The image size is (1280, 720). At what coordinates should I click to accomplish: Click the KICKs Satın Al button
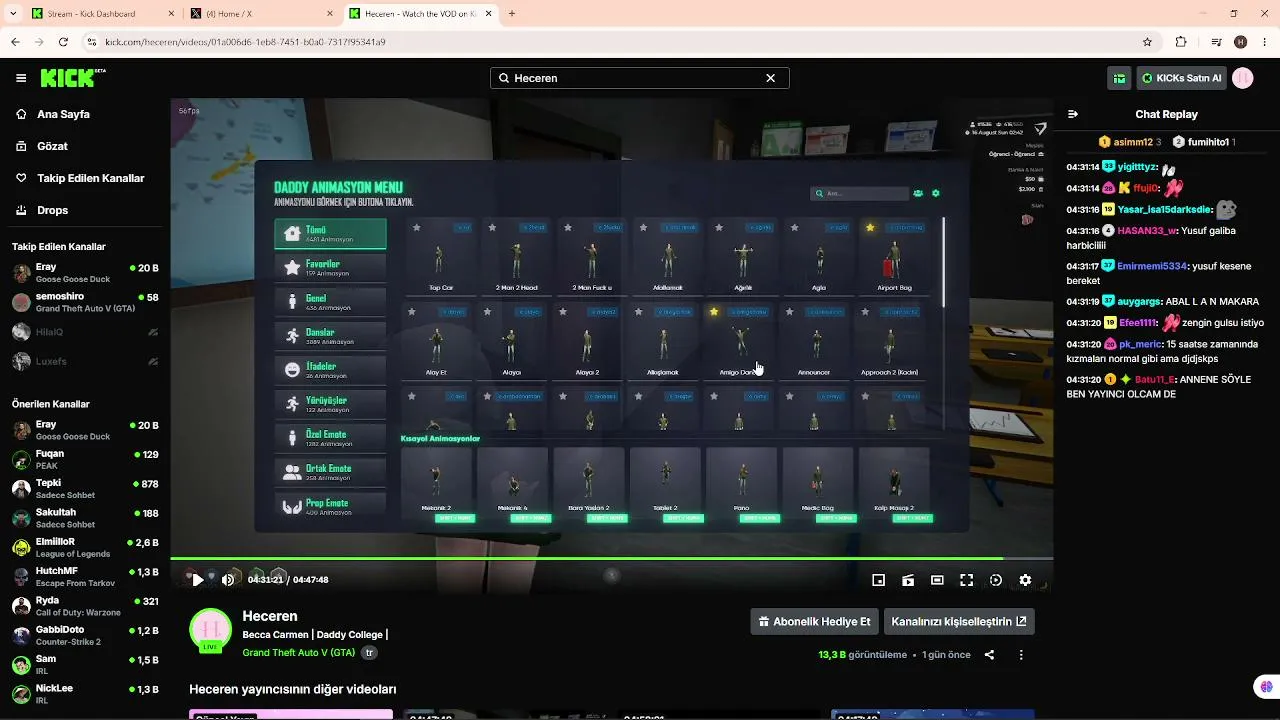1181,78
